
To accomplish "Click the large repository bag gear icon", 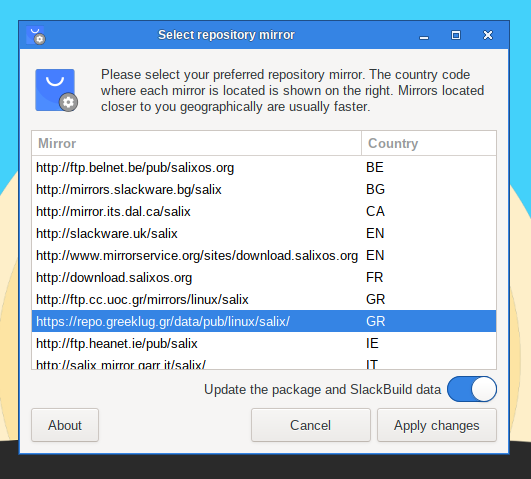I will click(x=57, y=90).
